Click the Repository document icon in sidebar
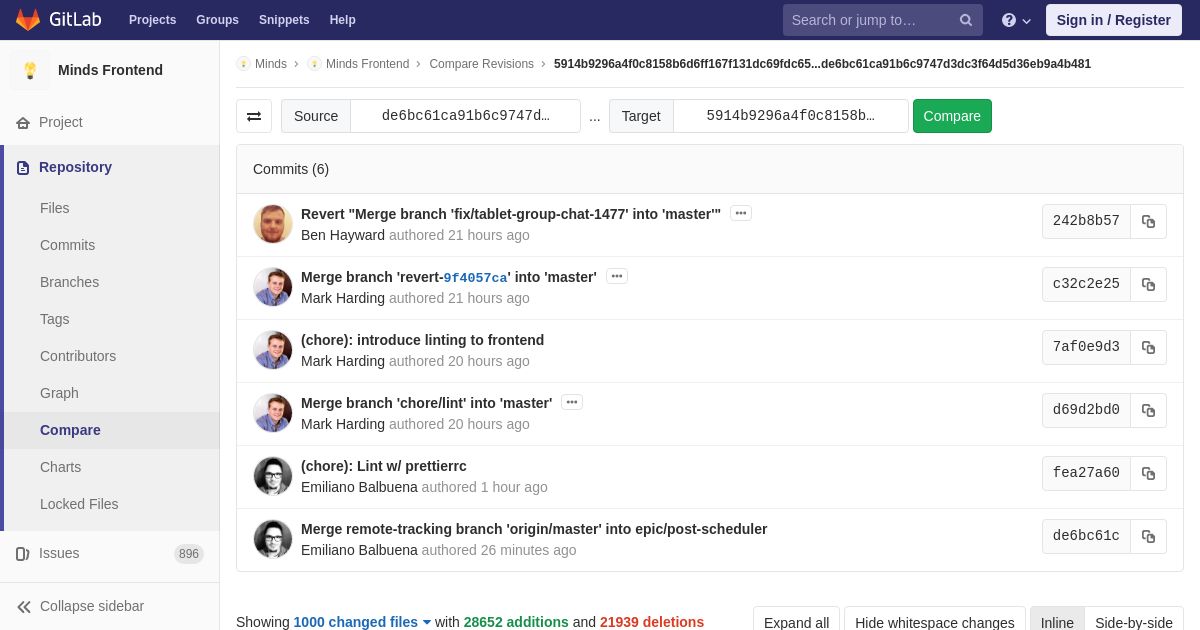Image resolution: width=1200 pixels, height=630 pixels. [23, 168]
